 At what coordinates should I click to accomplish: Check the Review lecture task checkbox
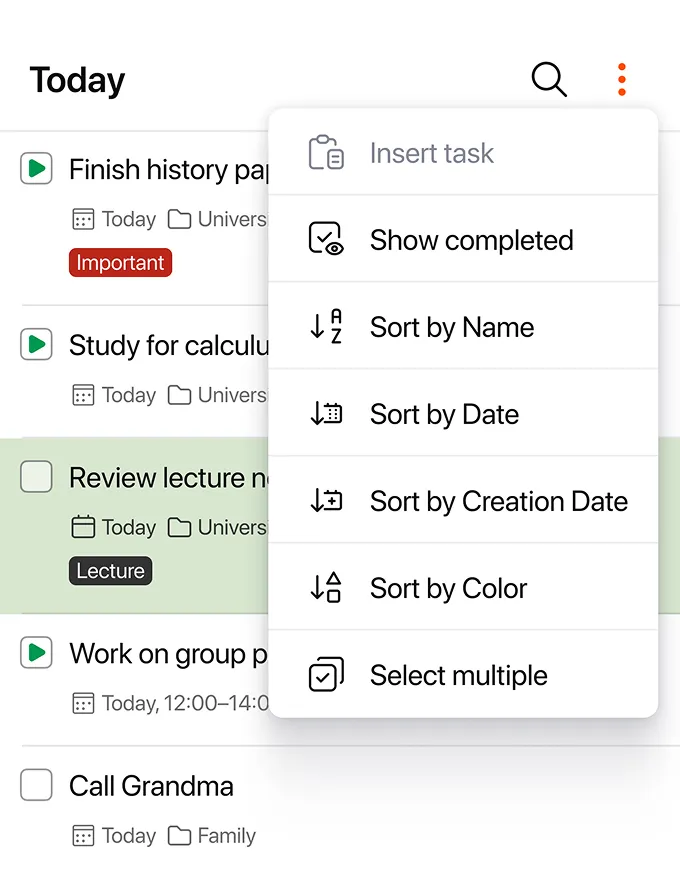[x=37, y=477]
